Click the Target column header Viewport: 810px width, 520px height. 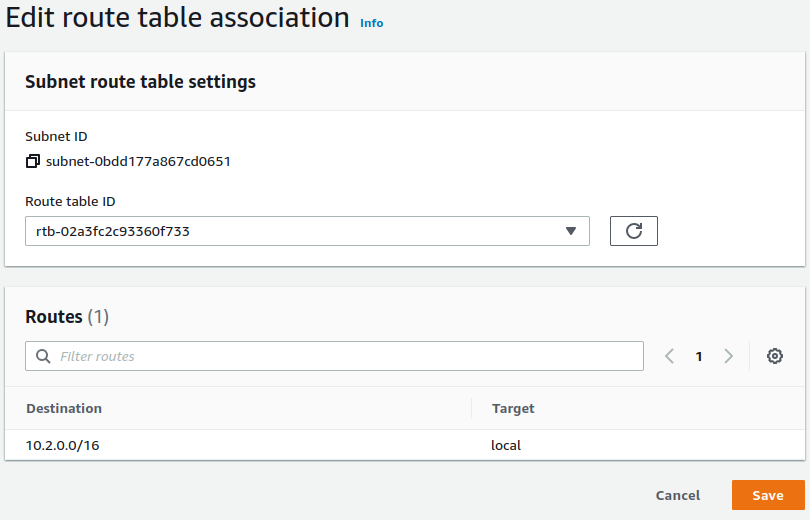tap(513, 408)
